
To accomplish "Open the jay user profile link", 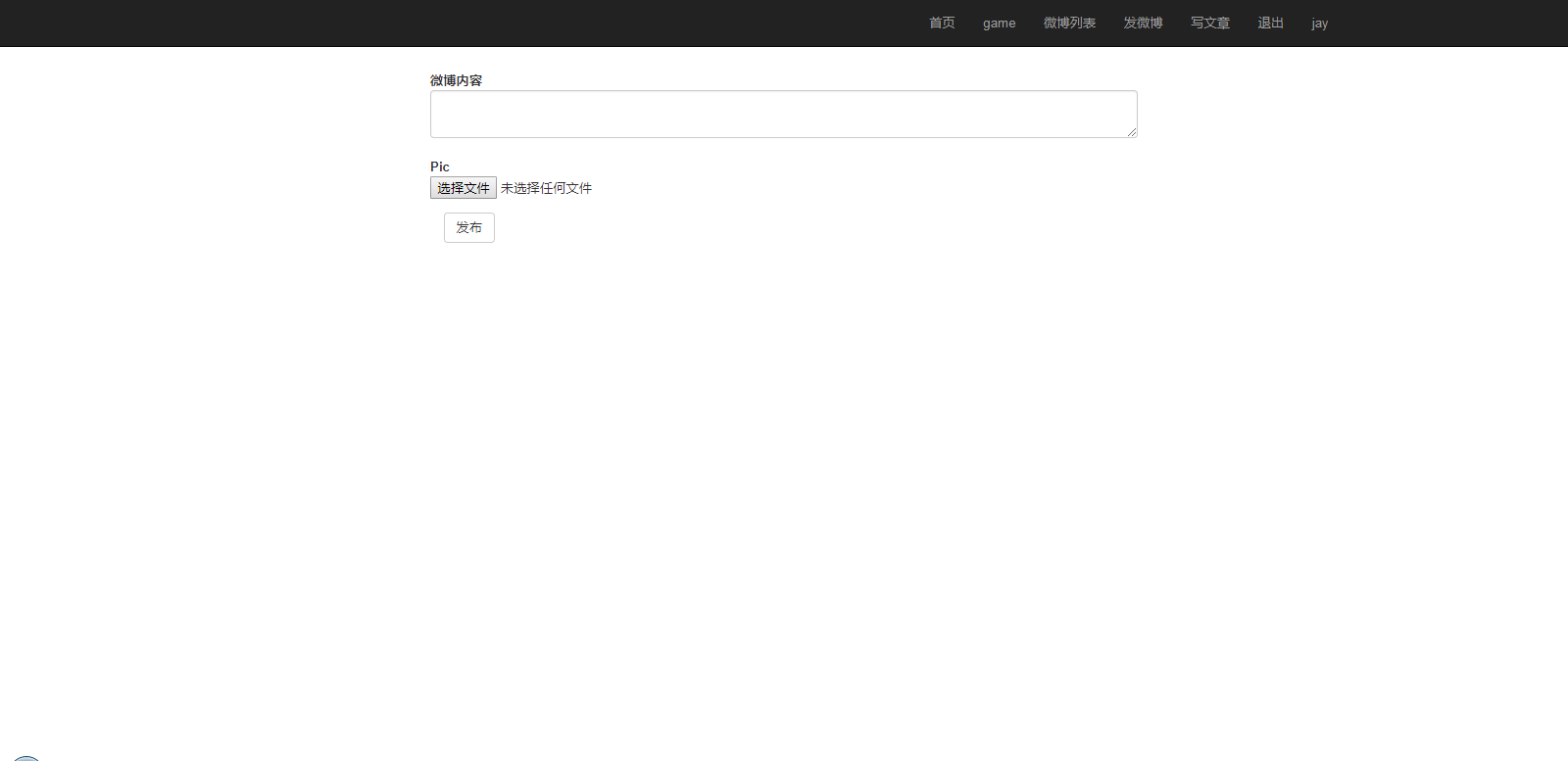I will coord(1320,23).
